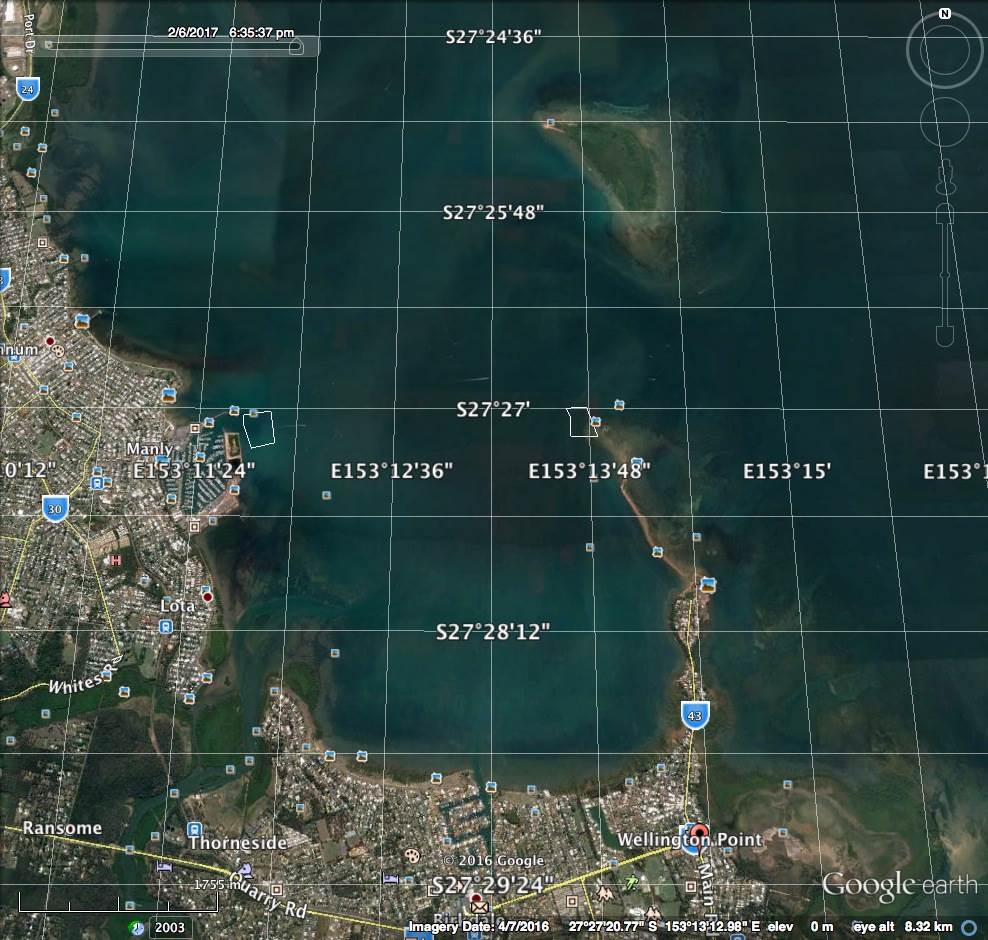Click the Lota train station icon
This screenshot has height=940, width=988.
165,627
